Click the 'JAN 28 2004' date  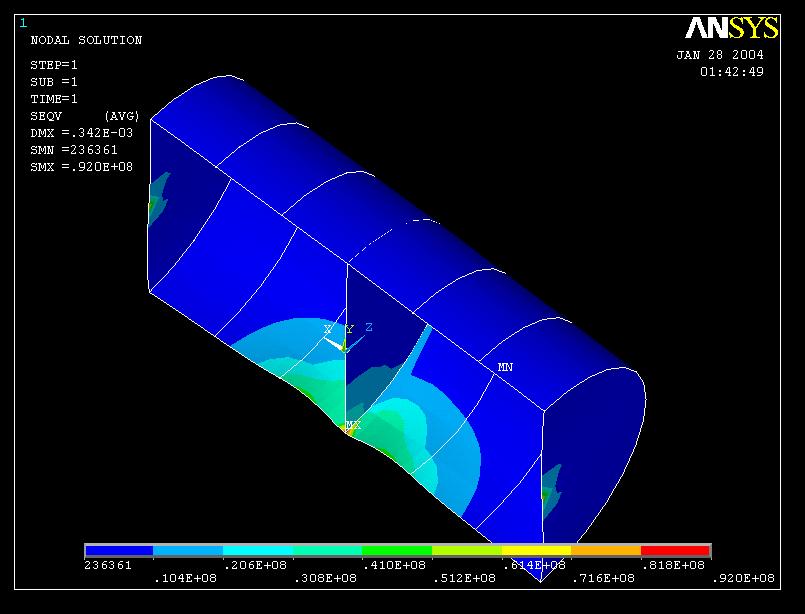point(720,55)
